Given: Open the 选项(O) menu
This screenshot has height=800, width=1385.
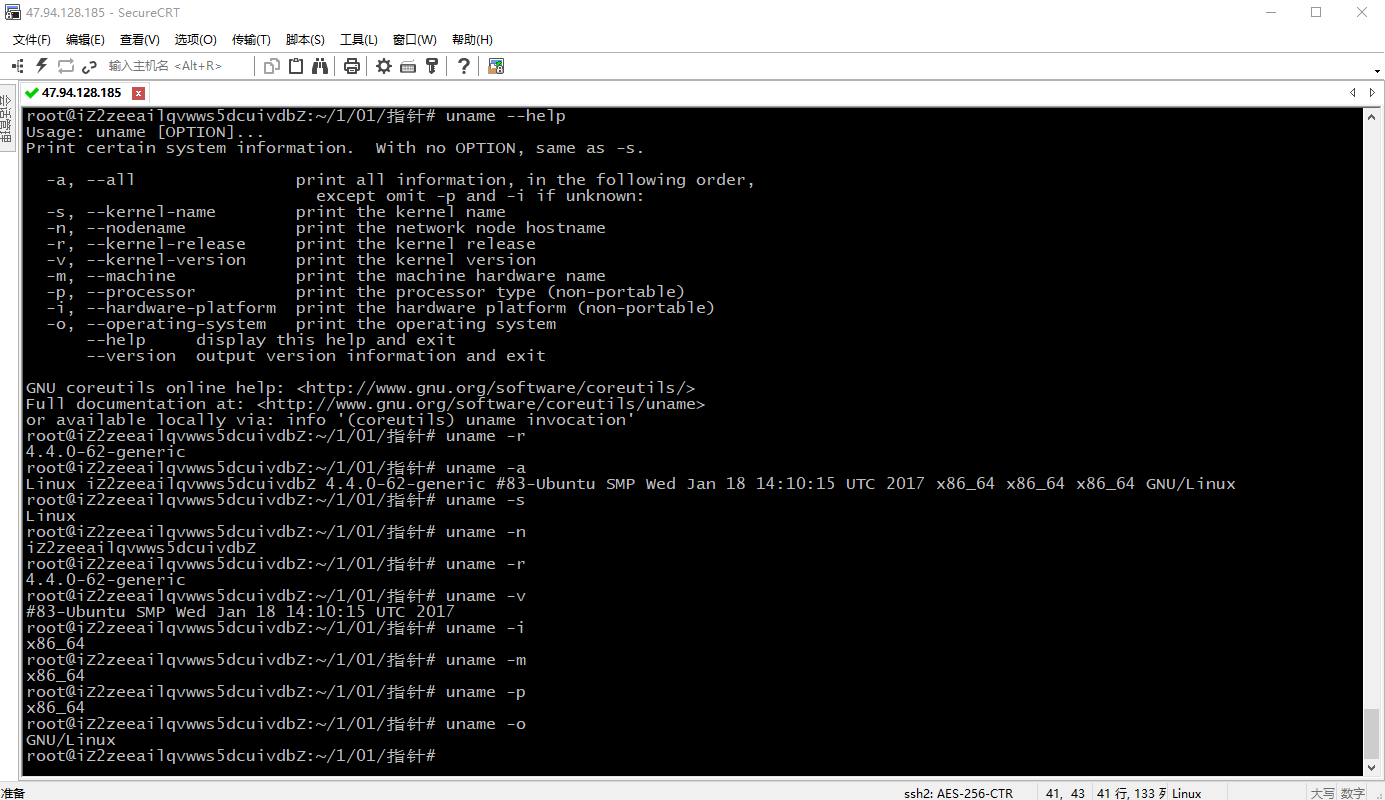Looking at the screenshot, I should click(194, 39).
